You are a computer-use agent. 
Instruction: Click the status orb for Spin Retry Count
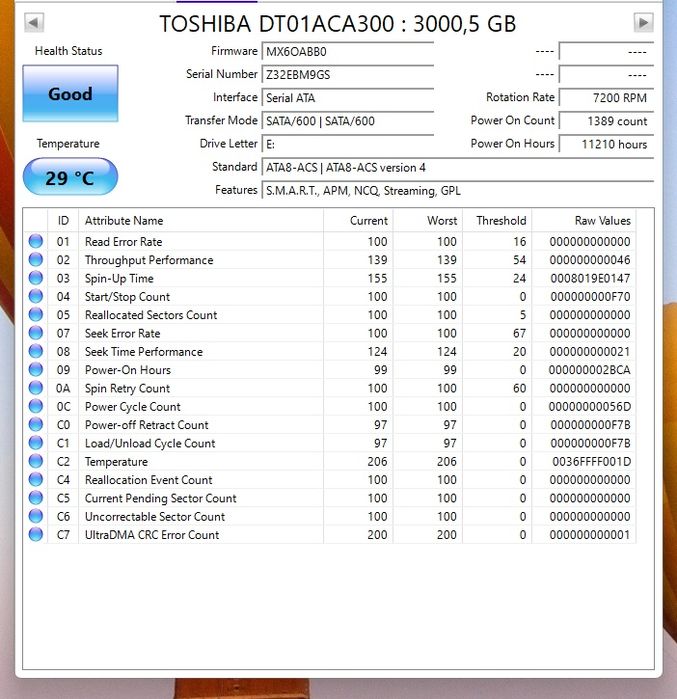click(x=36, y=388)
